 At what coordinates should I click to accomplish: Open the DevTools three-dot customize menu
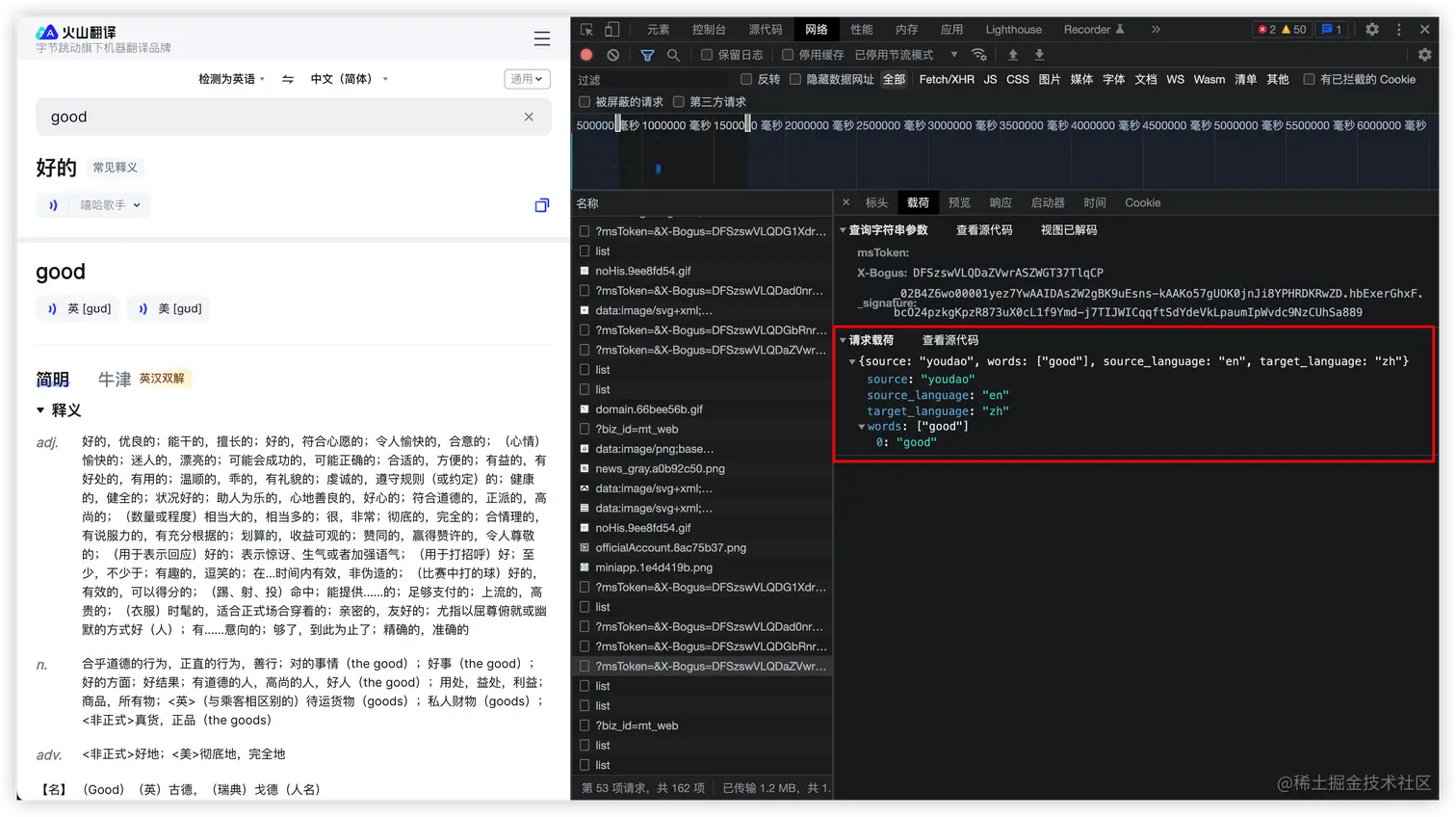click(1399, 30)
